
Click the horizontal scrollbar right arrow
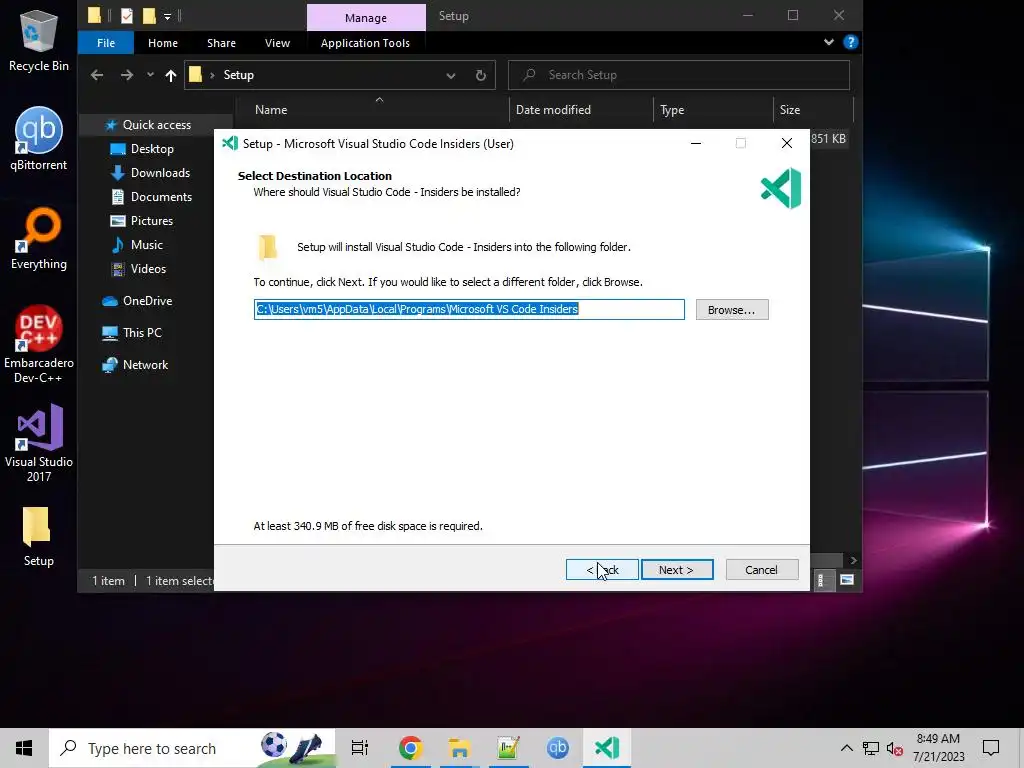[853, 560]
